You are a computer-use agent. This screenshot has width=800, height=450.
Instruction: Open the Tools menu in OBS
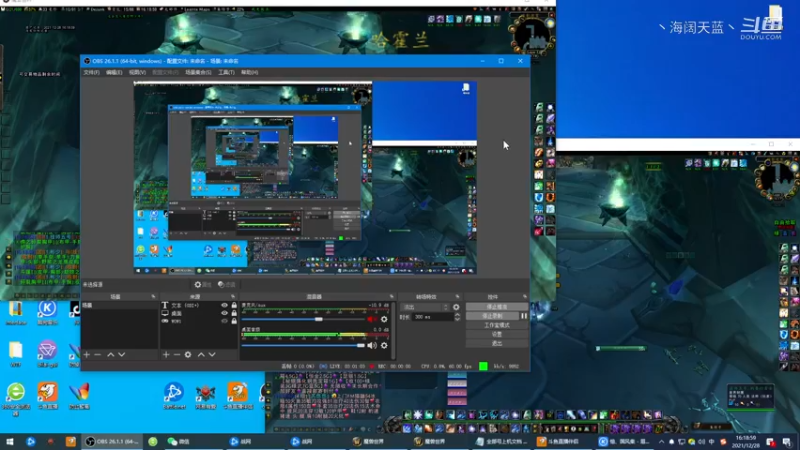tap(226, 72)
